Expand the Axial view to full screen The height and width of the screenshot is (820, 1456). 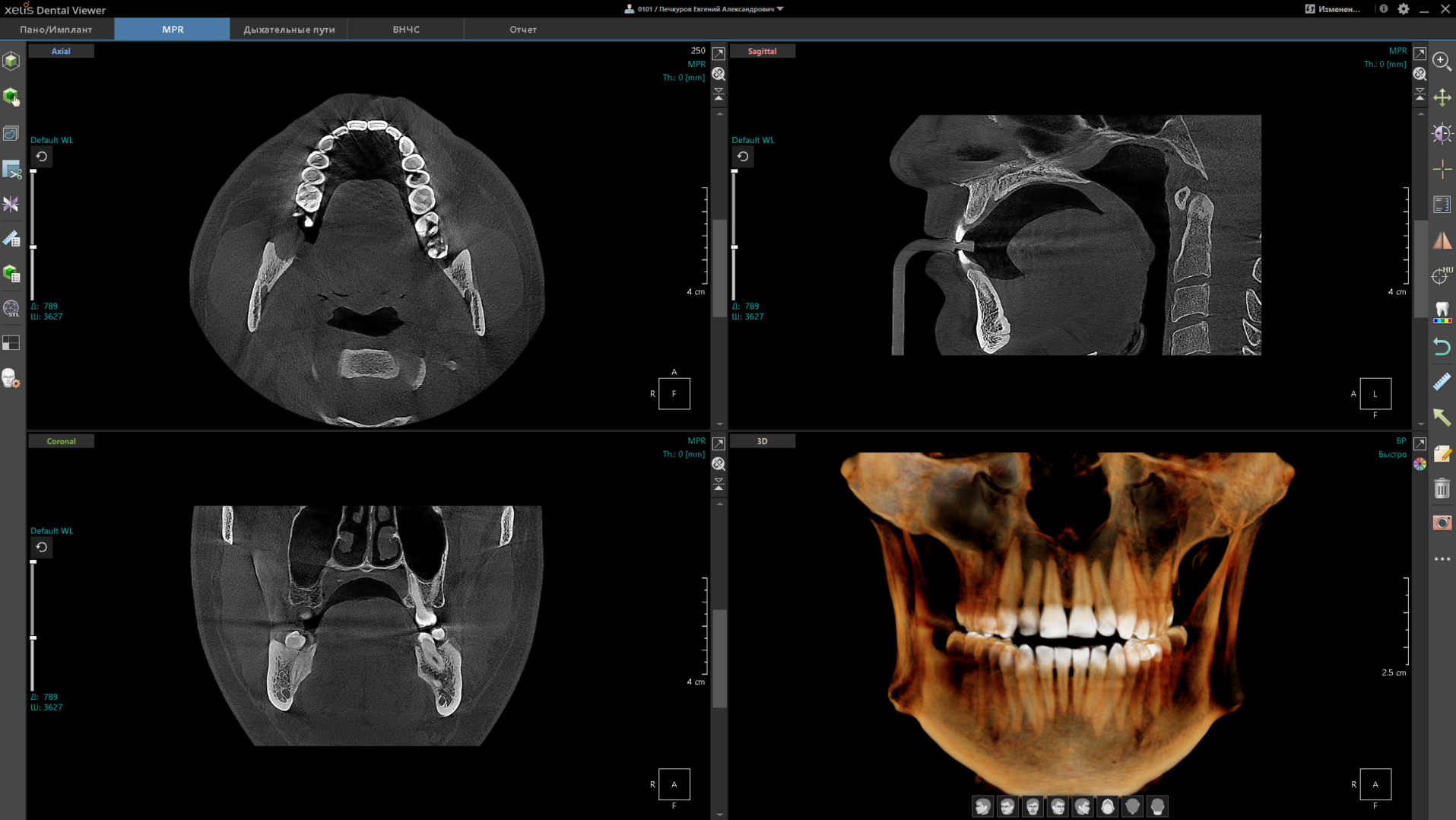pos(718,53)
